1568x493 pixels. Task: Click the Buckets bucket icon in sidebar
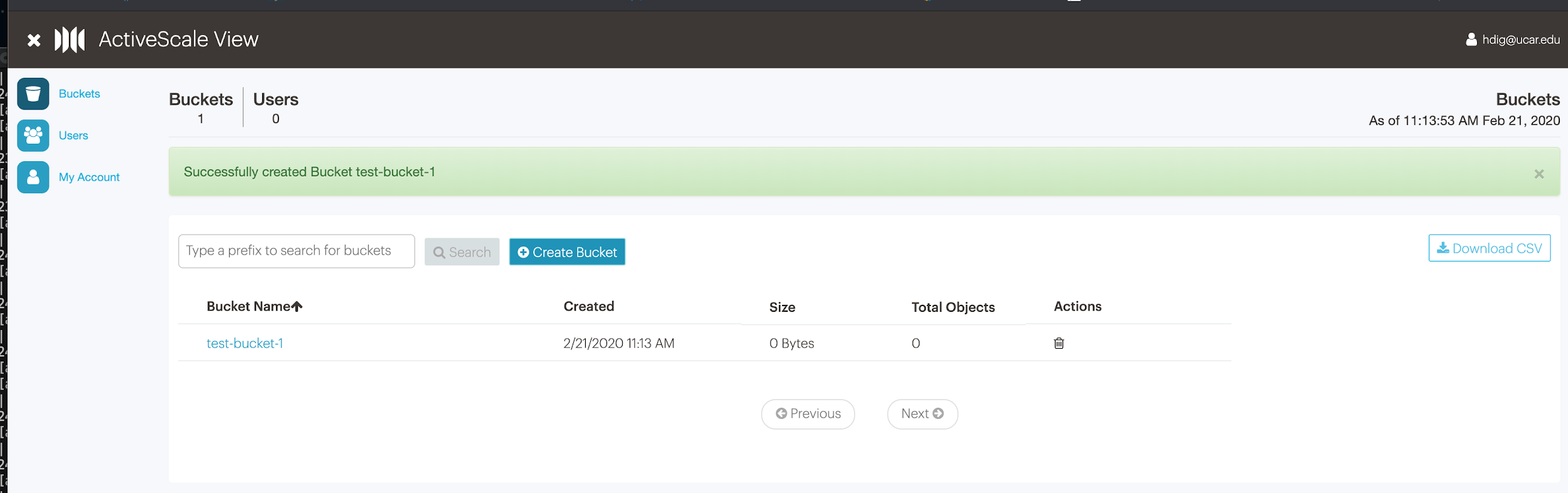pyautogui.click(x=33, y=94)
